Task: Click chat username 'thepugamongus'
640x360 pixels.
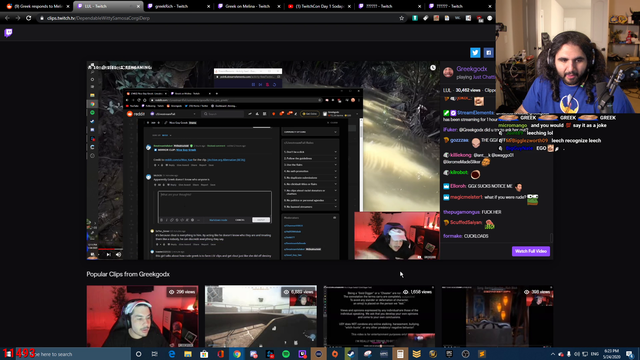Action: (x=461, y=212)
